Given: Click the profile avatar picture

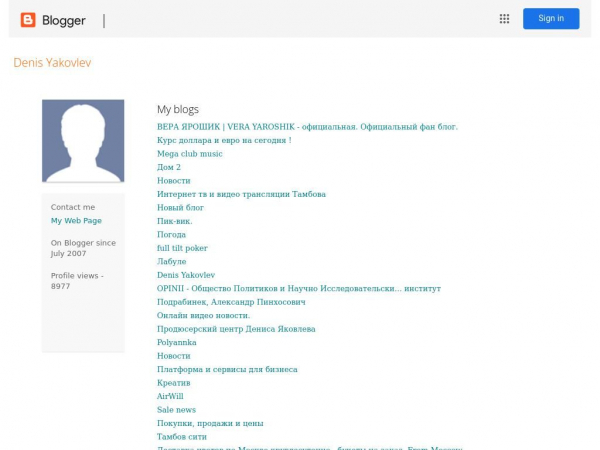Looking at the screenshot, I should pyautogui.click(x=83, y=141).
